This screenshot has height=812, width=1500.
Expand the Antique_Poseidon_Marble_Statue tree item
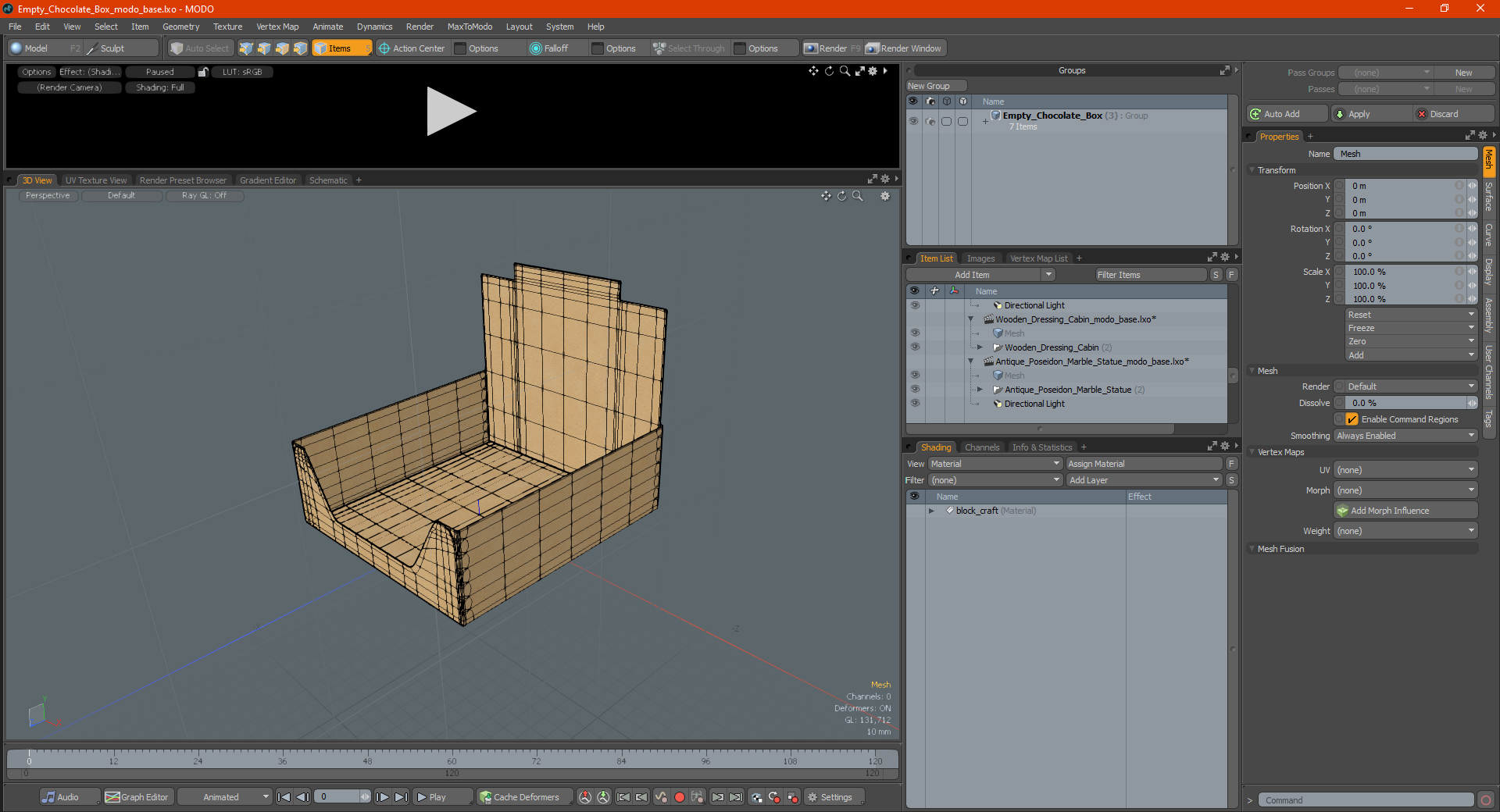click(980, 390)
